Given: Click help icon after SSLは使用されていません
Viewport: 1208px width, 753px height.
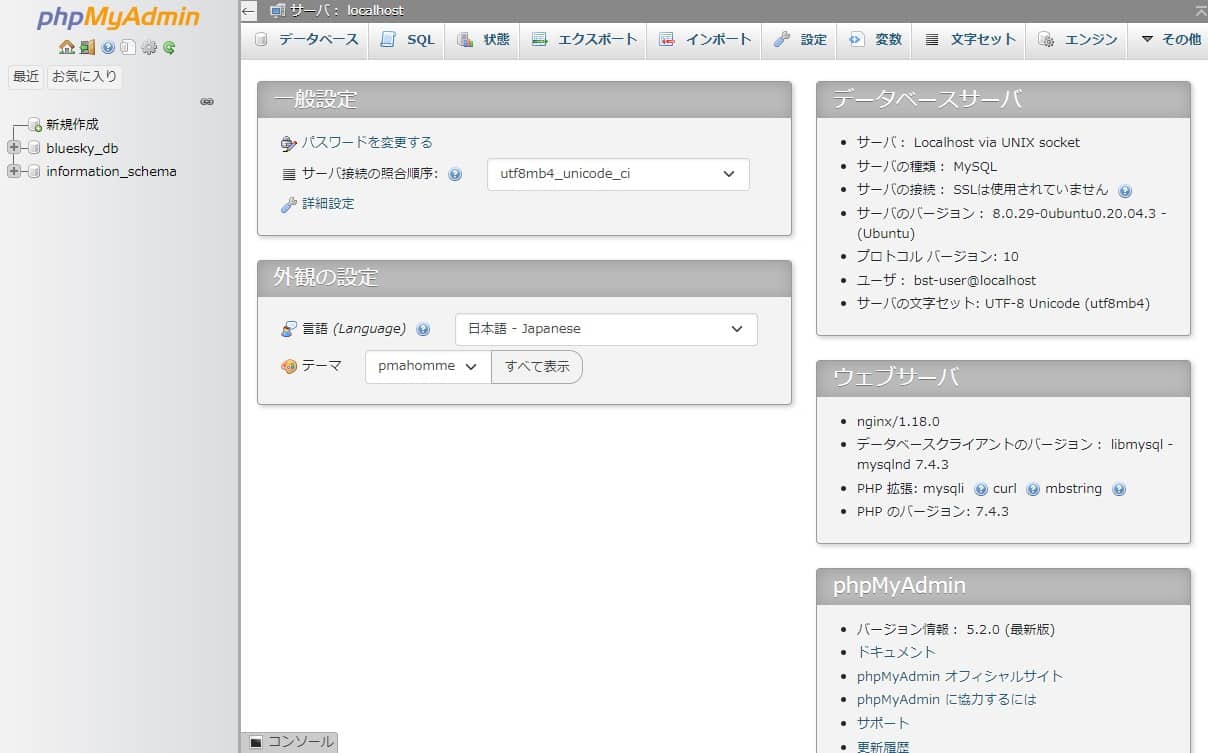Looking at the screenshot, I should [1125, 190].
